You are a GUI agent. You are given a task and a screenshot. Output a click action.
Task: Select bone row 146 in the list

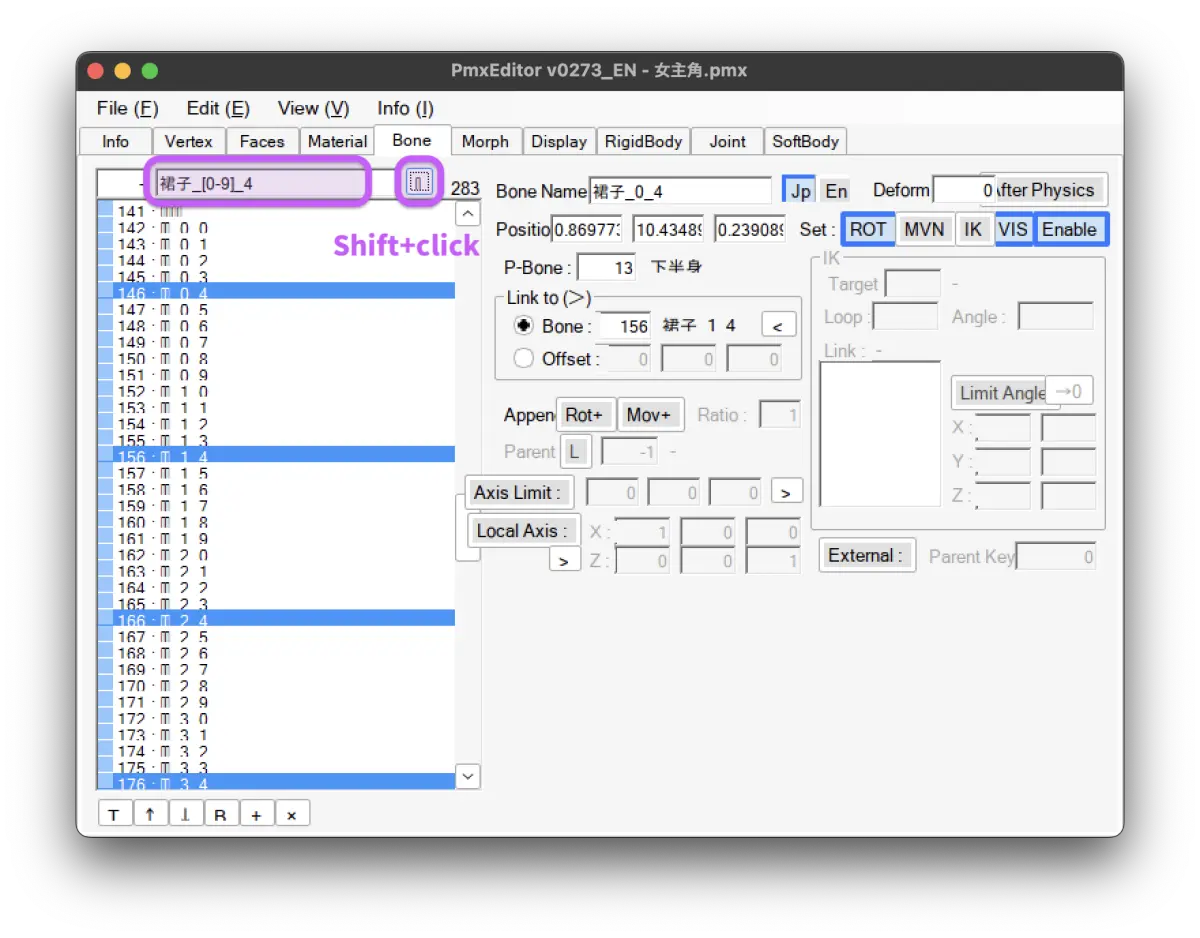click(x=277, y=293)
